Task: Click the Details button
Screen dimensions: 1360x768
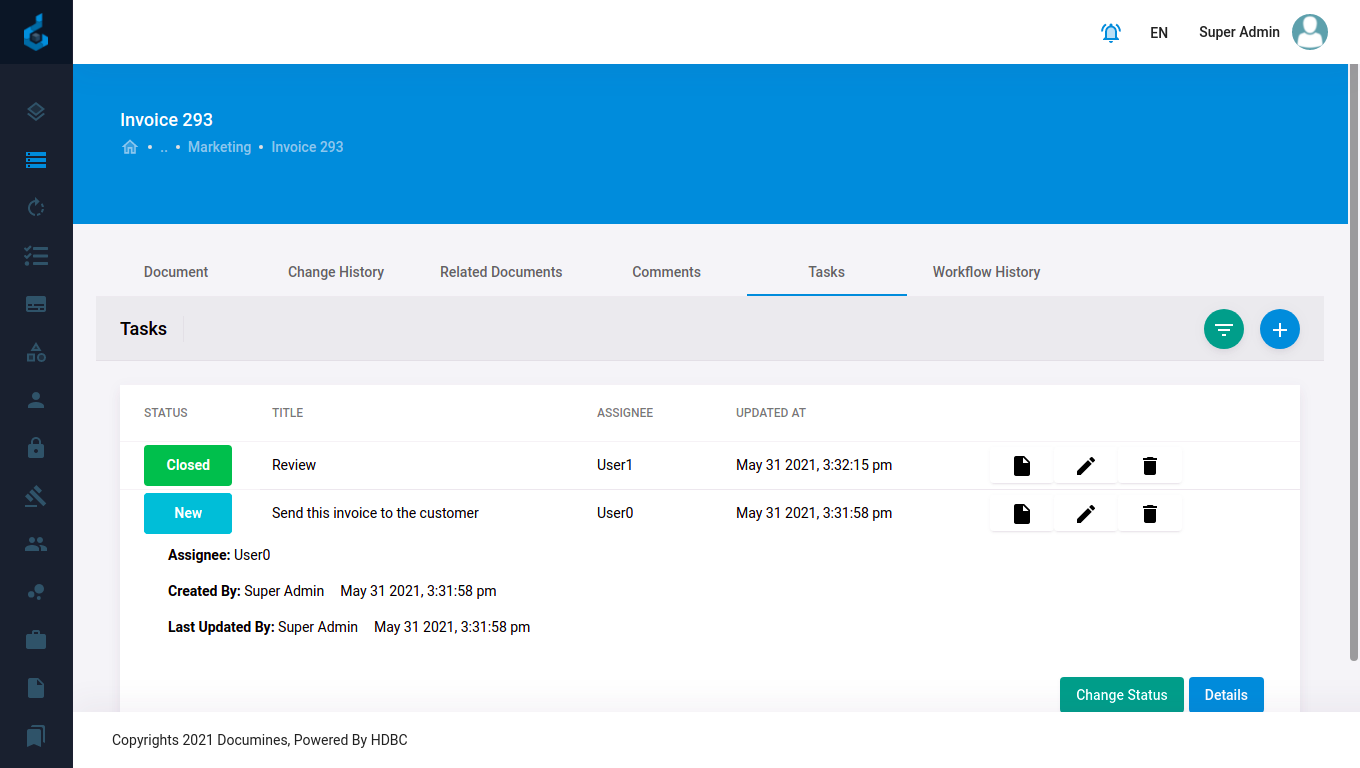Action: click(1225, 695)
